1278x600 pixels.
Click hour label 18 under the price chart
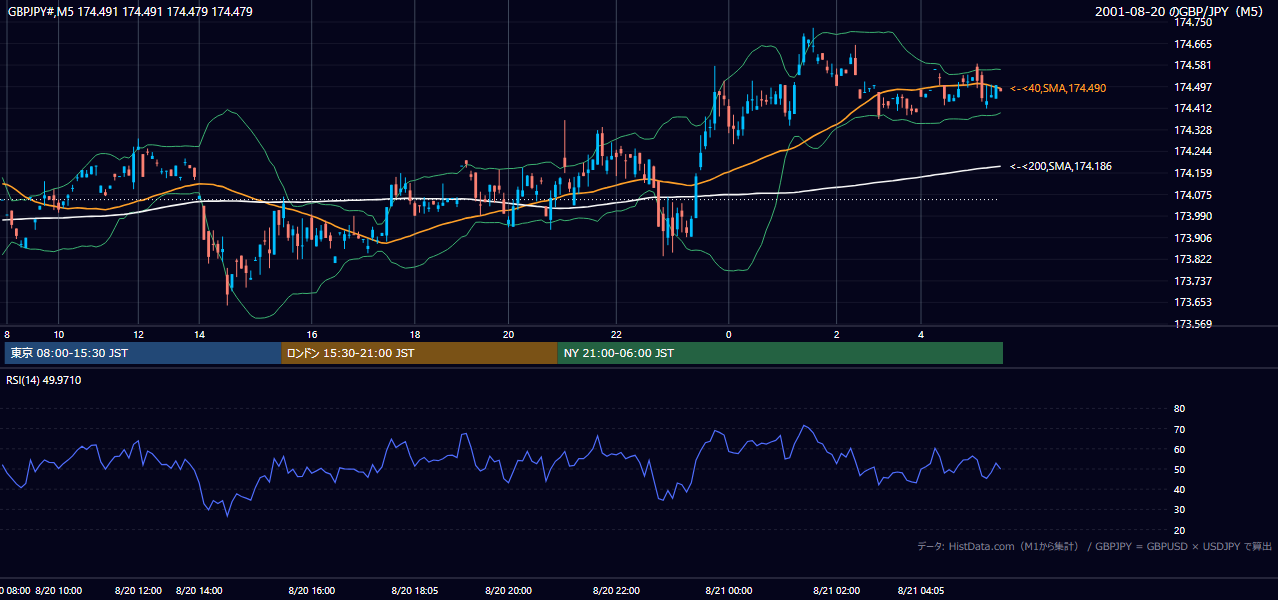point(414,334)
